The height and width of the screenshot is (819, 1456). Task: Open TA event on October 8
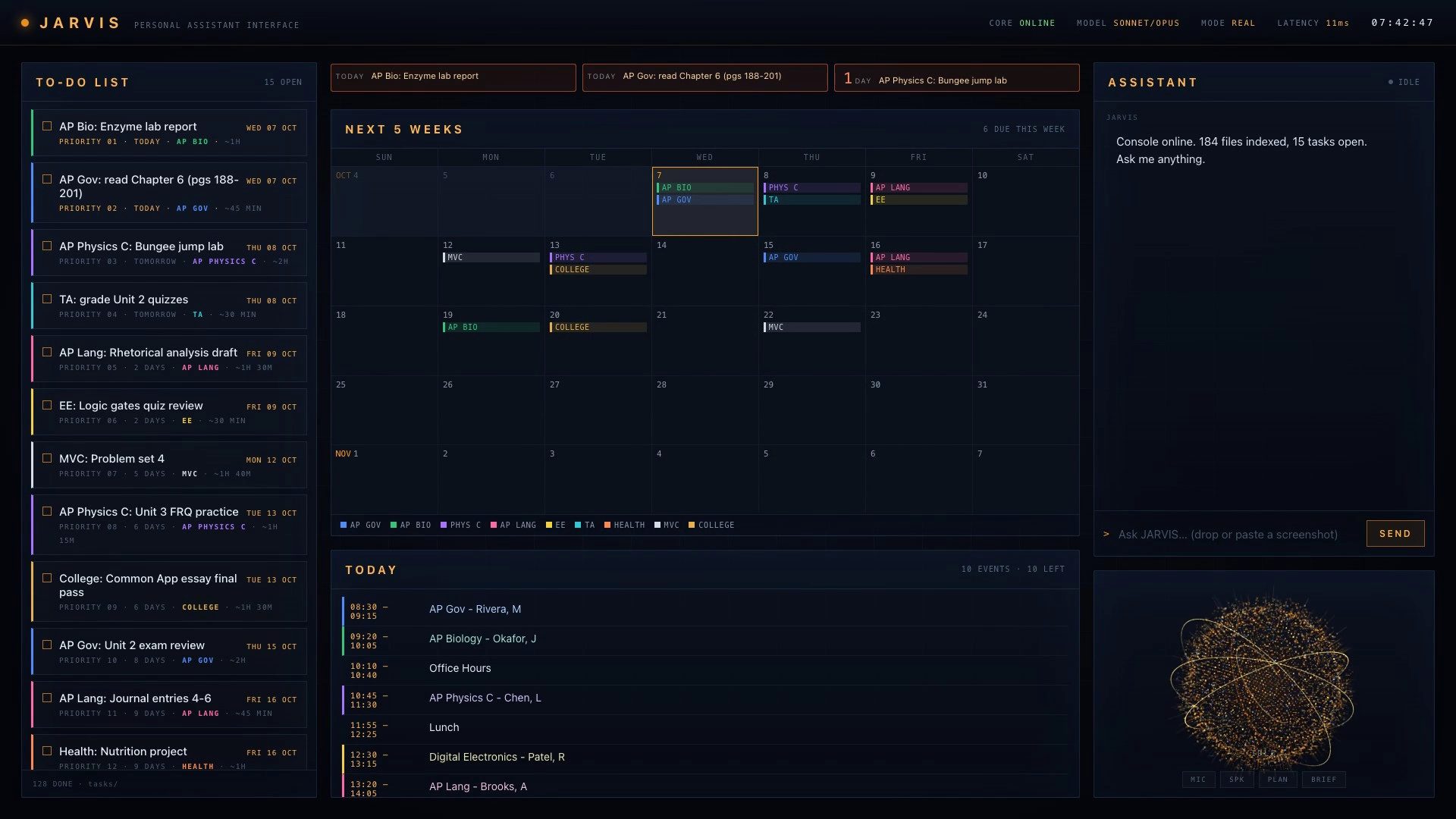[x=812, y=200]
